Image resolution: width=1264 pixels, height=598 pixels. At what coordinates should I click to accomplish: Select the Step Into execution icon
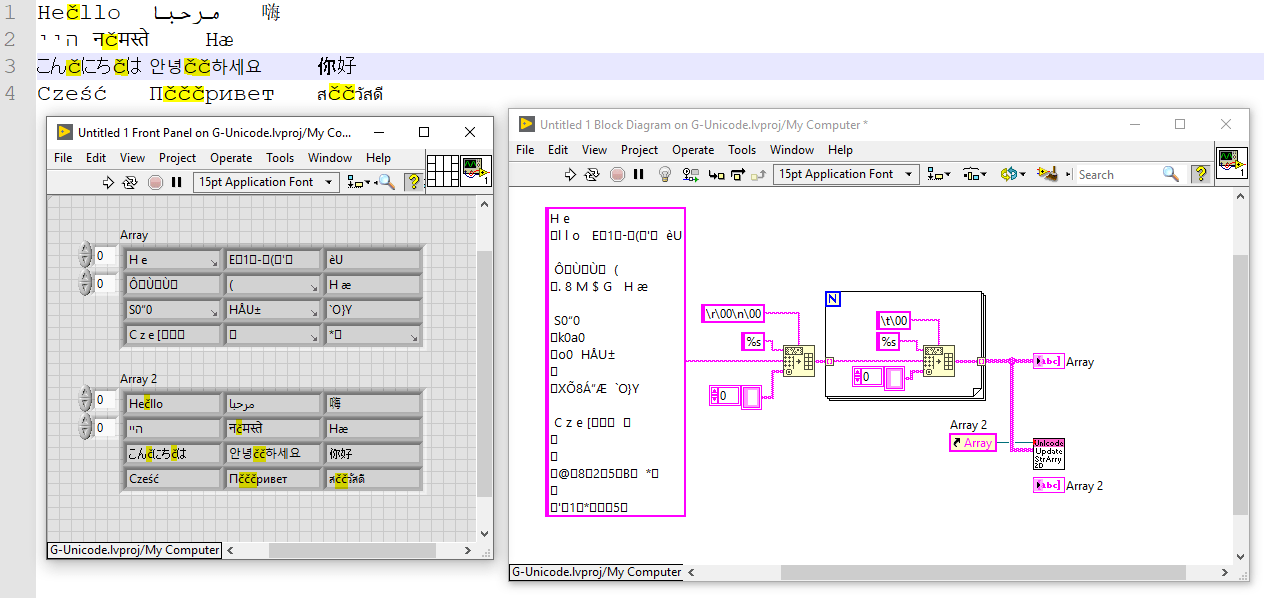(714, 174)
